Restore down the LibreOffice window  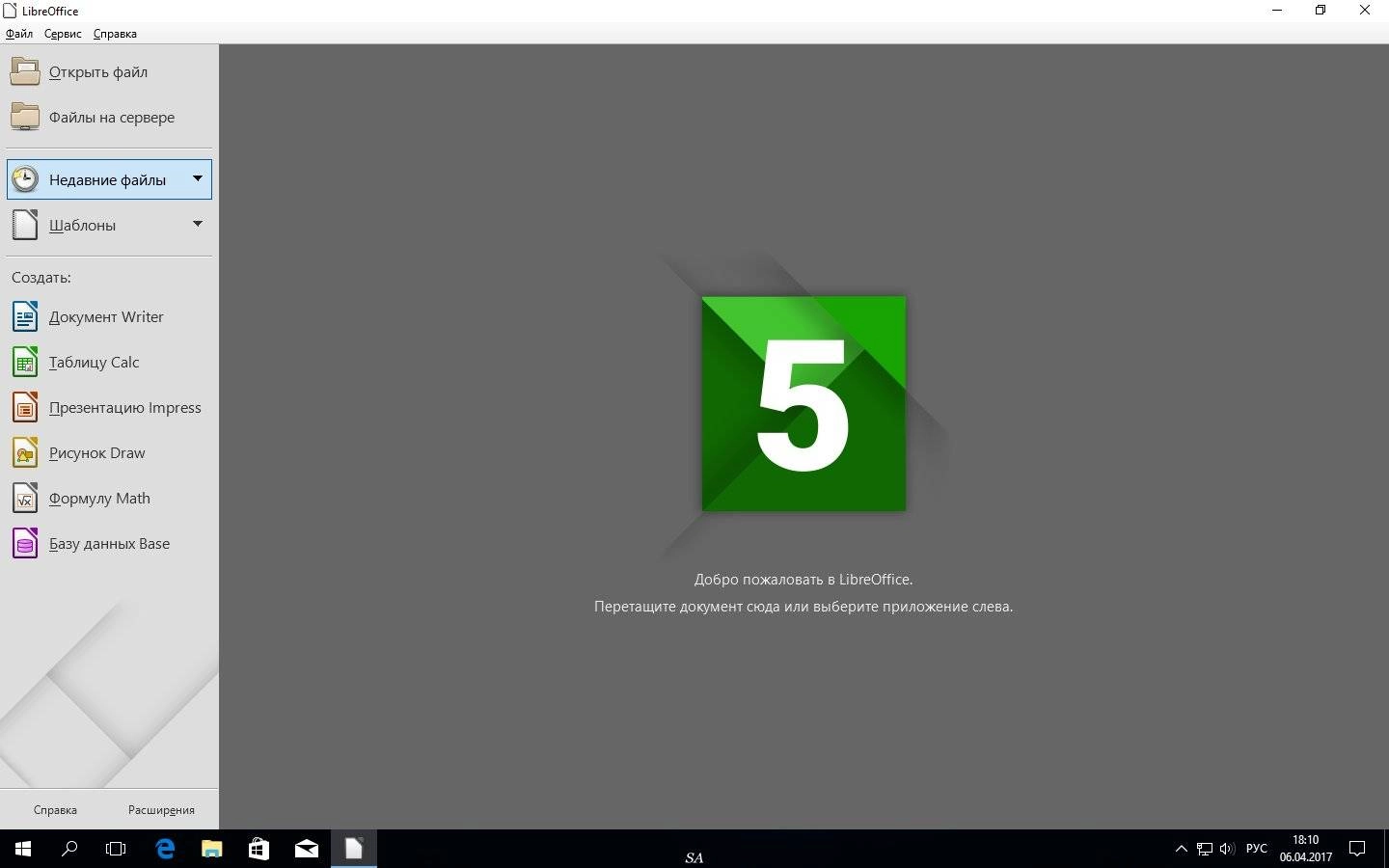click(1321, 11)
